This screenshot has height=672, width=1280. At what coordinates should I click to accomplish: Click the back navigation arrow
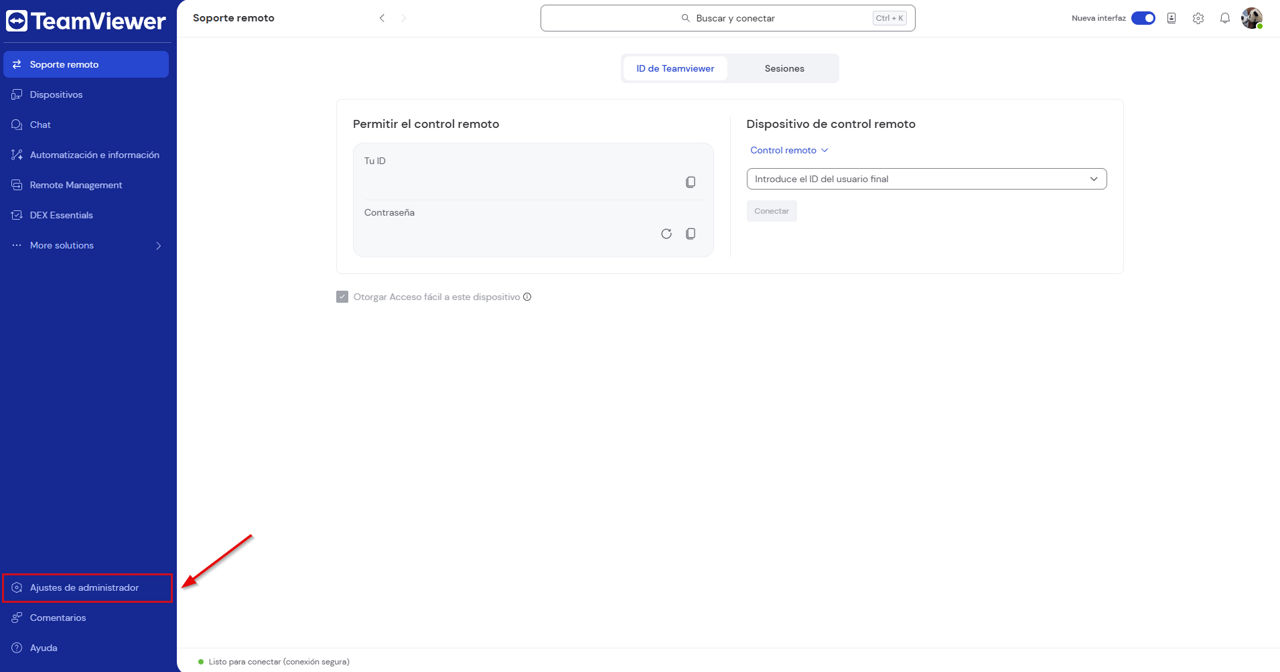pyautogui.click(x=382, y=18)
